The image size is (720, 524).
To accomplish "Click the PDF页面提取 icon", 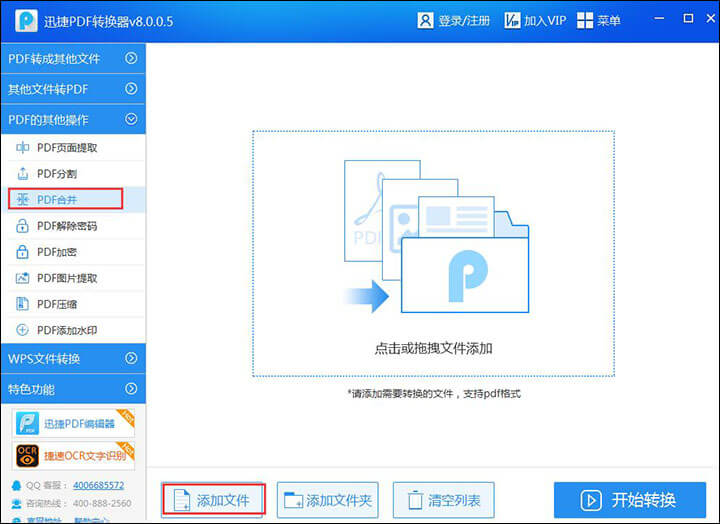I will point(22,147).
